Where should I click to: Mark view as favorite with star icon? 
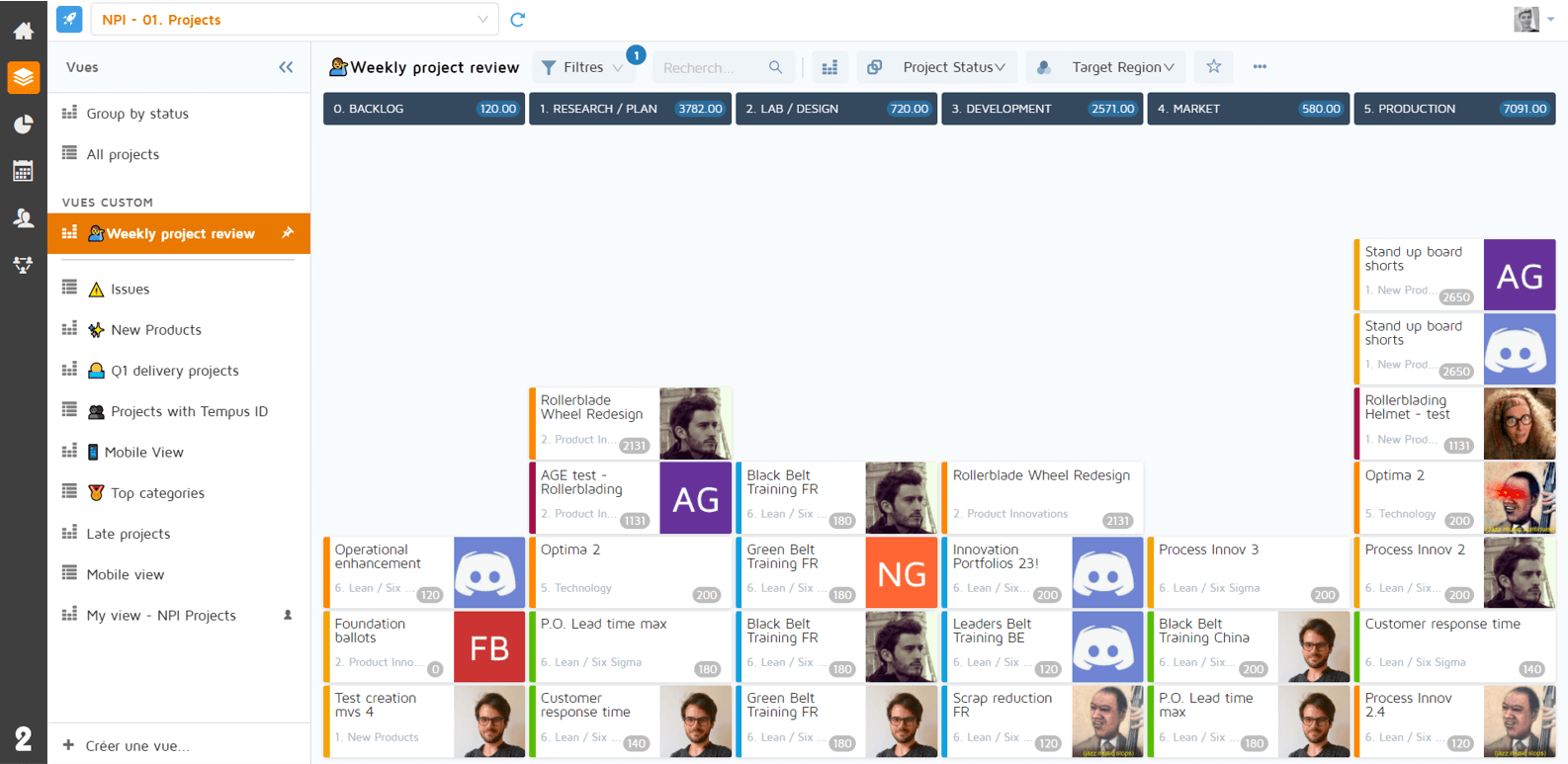tap(1213, 67)
